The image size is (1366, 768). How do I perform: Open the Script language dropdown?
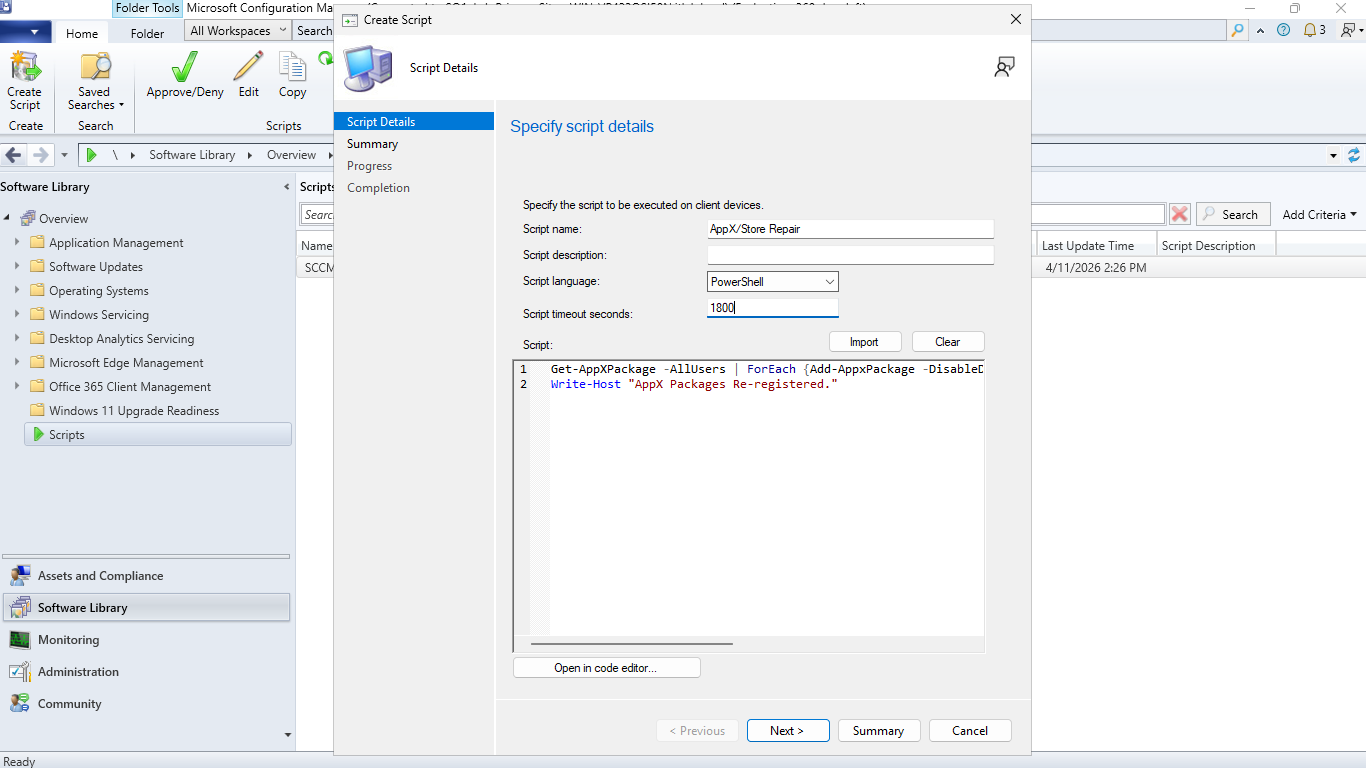[x=773, y=282]
